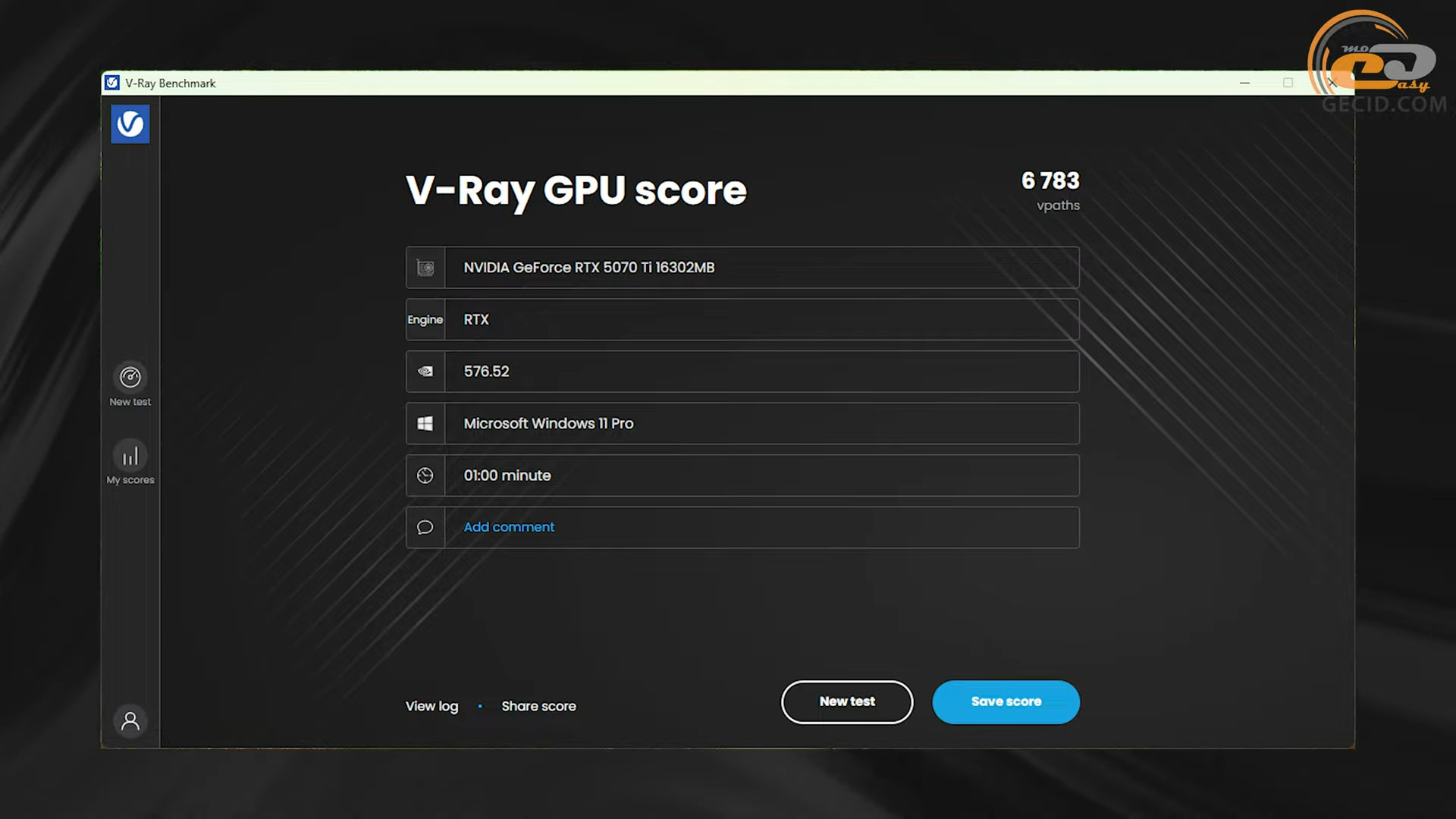Click the V-Ray Benchmark title bar app icon

pyautogui.click(x=112, y=83)
